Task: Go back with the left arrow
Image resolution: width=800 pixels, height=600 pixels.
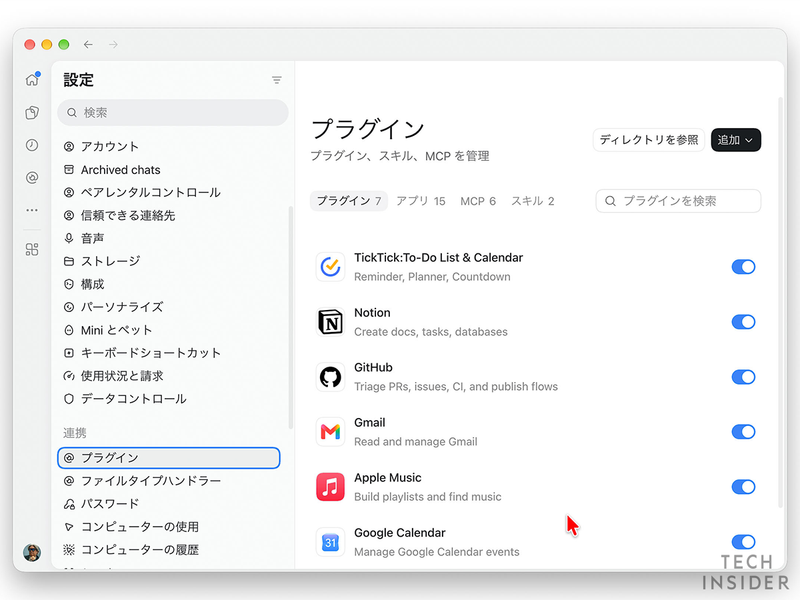Action: (x=88, y=44)
